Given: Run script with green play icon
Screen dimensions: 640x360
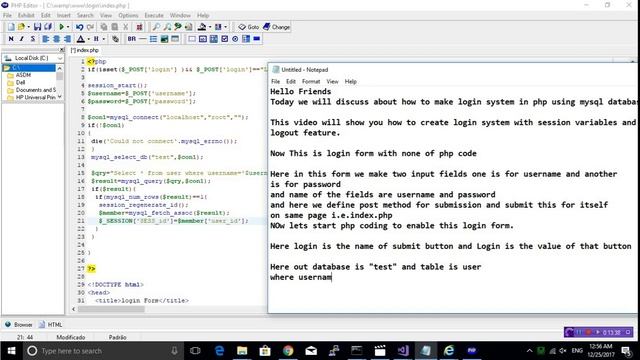Looking at the screenshot, I should pos(61,27).
